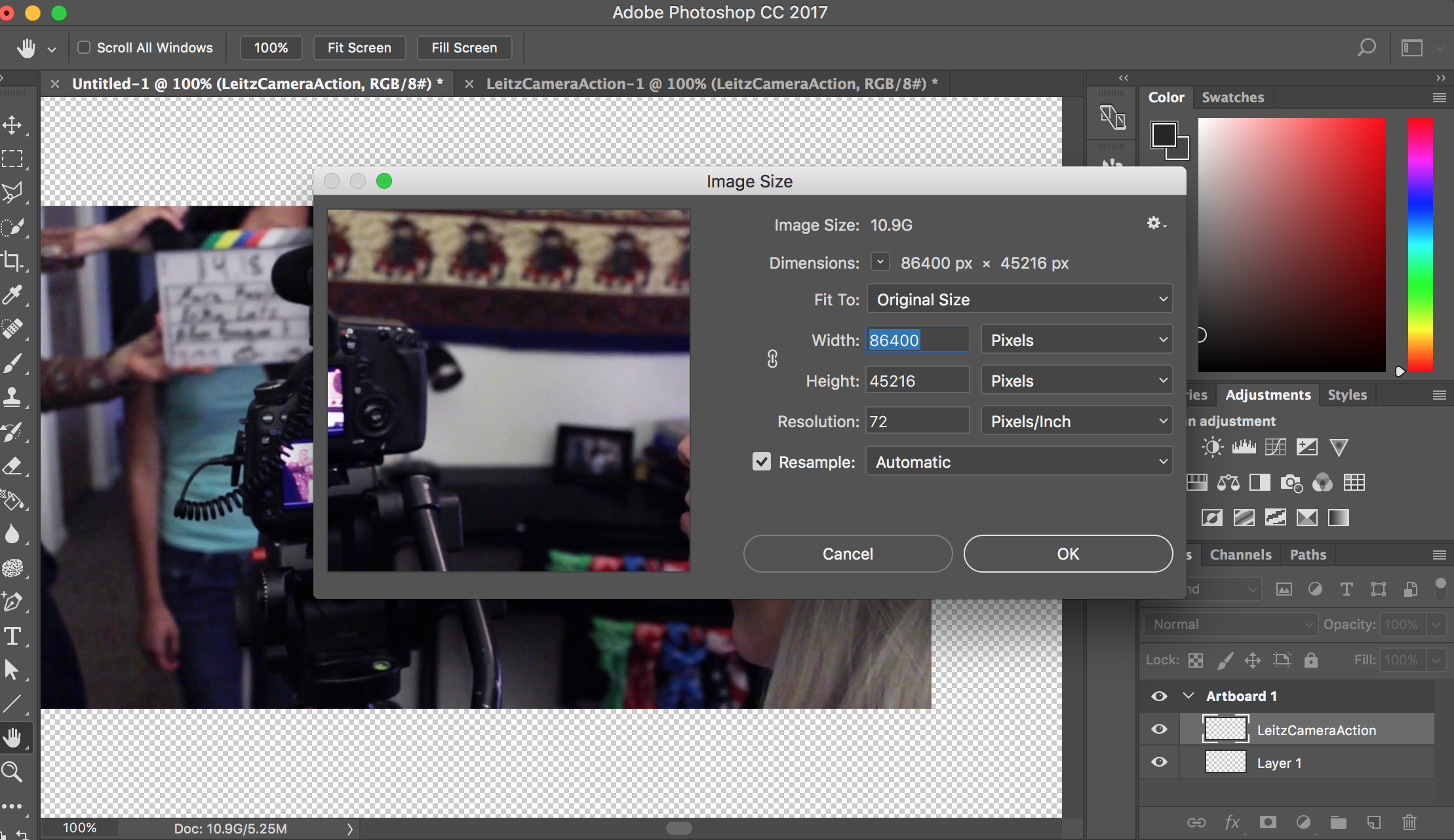Expand the Width units dropdown

point(1075,340)
